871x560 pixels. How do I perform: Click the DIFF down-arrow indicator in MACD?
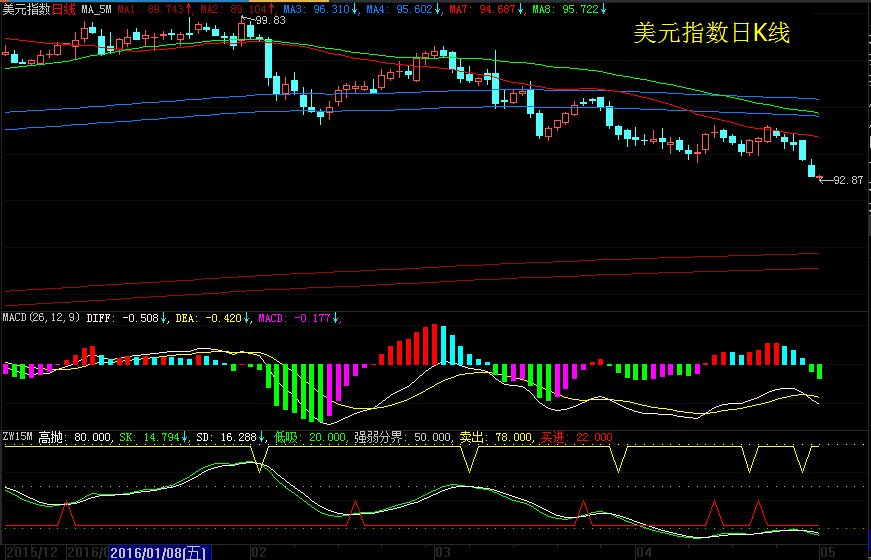click(165, 319)
